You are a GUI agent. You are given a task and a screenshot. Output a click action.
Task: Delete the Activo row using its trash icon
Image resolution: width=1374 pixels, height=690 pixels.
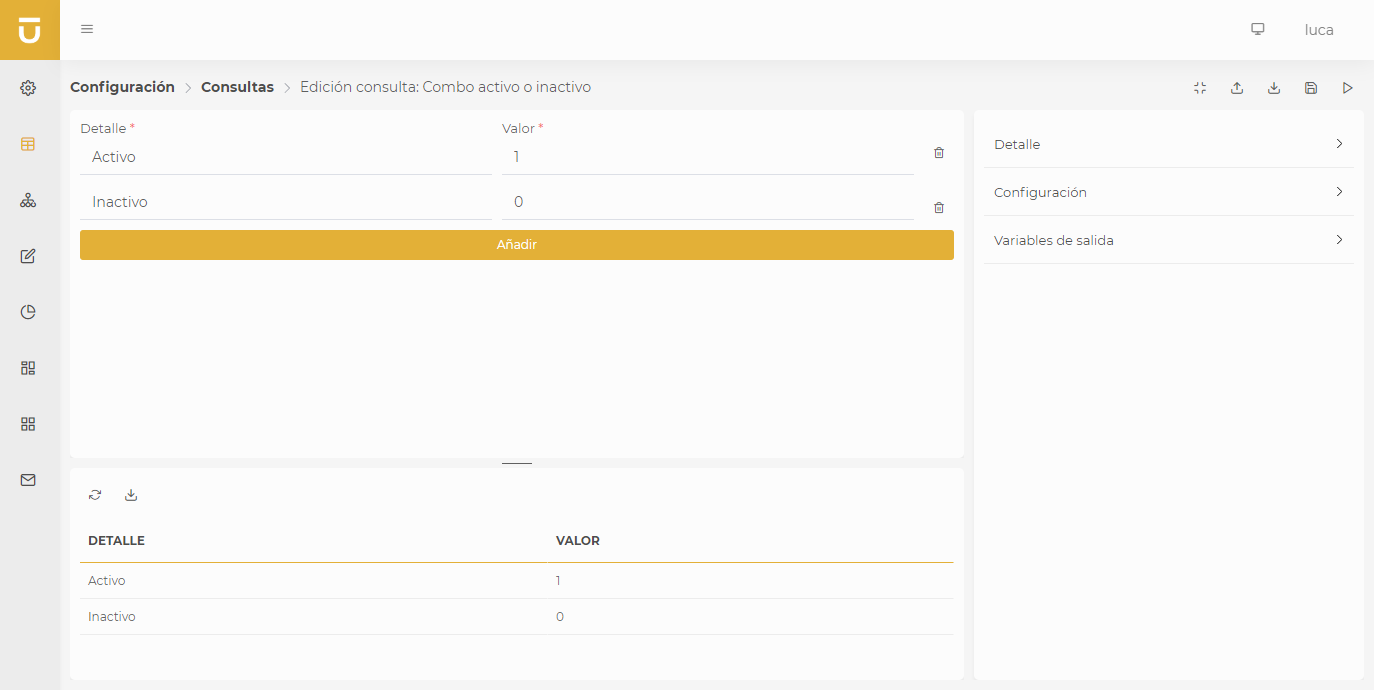pos(938,153)
